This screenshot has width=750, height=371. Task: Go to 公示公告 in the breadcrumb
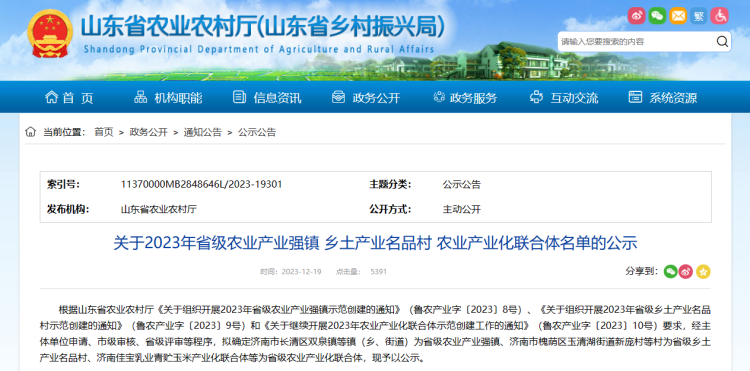pyautogui.click(x=257, y=132)
